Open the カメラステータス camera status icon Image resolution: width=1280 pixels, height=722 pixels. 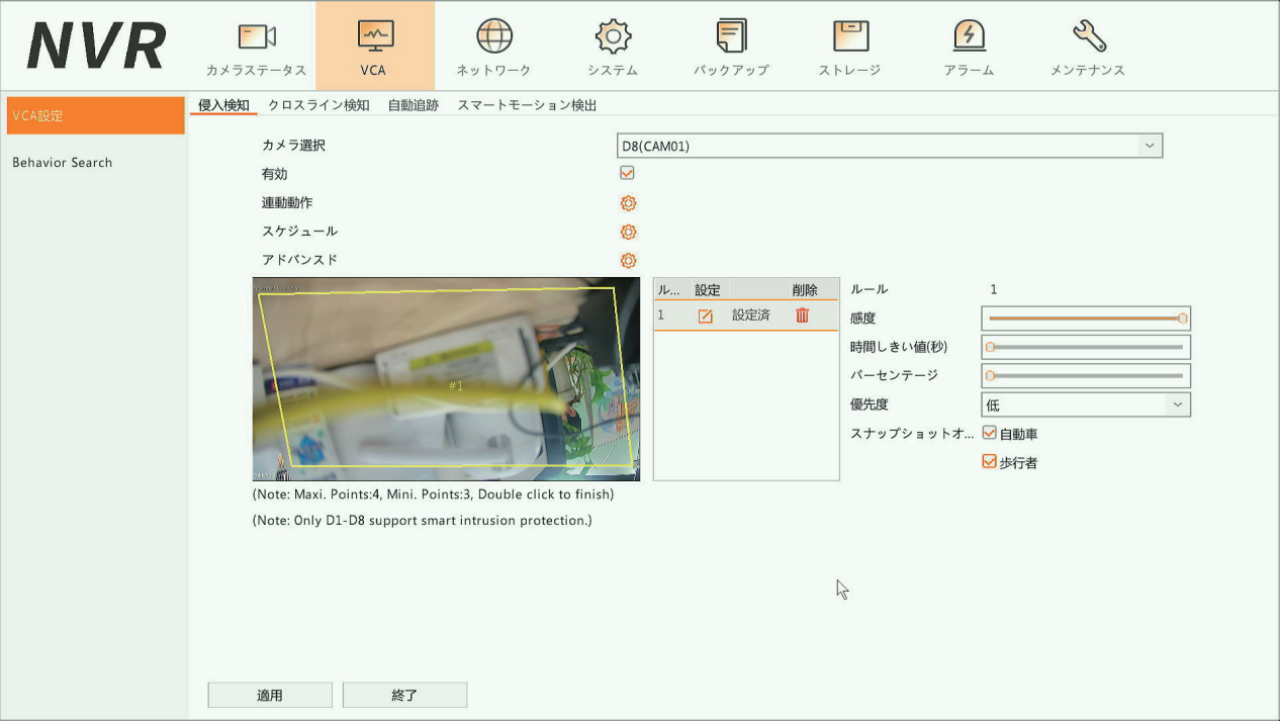point(256,38)
